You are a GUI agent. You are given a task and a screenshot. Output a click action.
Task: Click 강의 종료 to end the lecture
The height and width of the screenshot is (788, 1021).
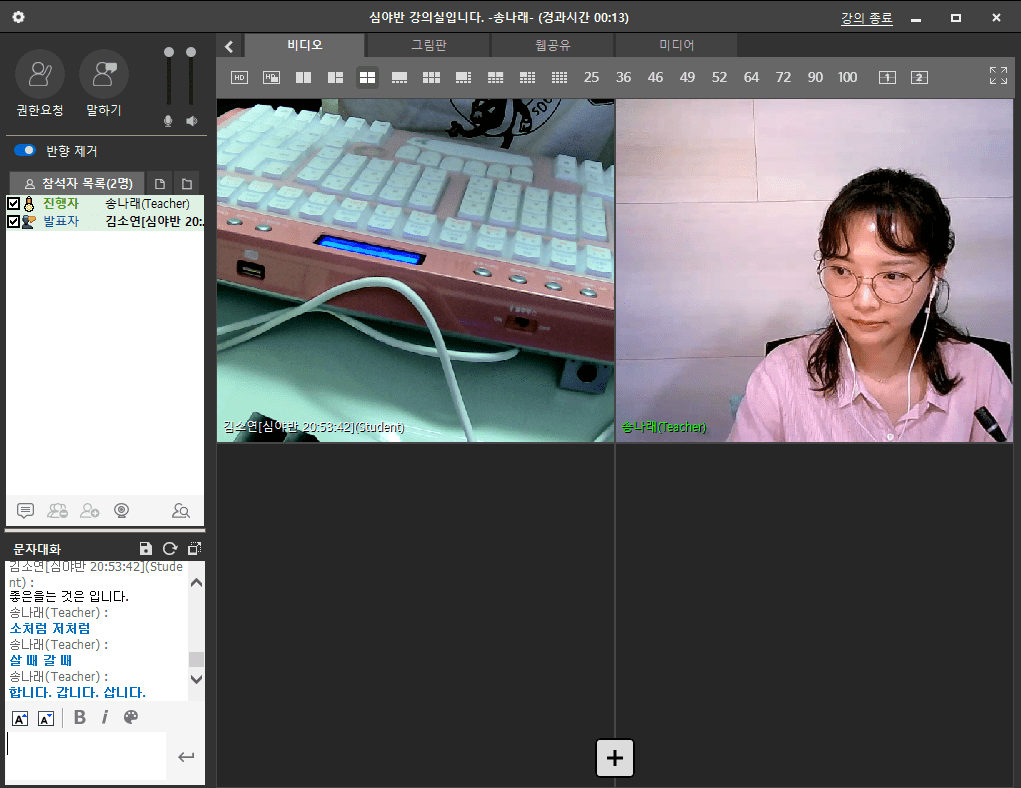(865, 18)
